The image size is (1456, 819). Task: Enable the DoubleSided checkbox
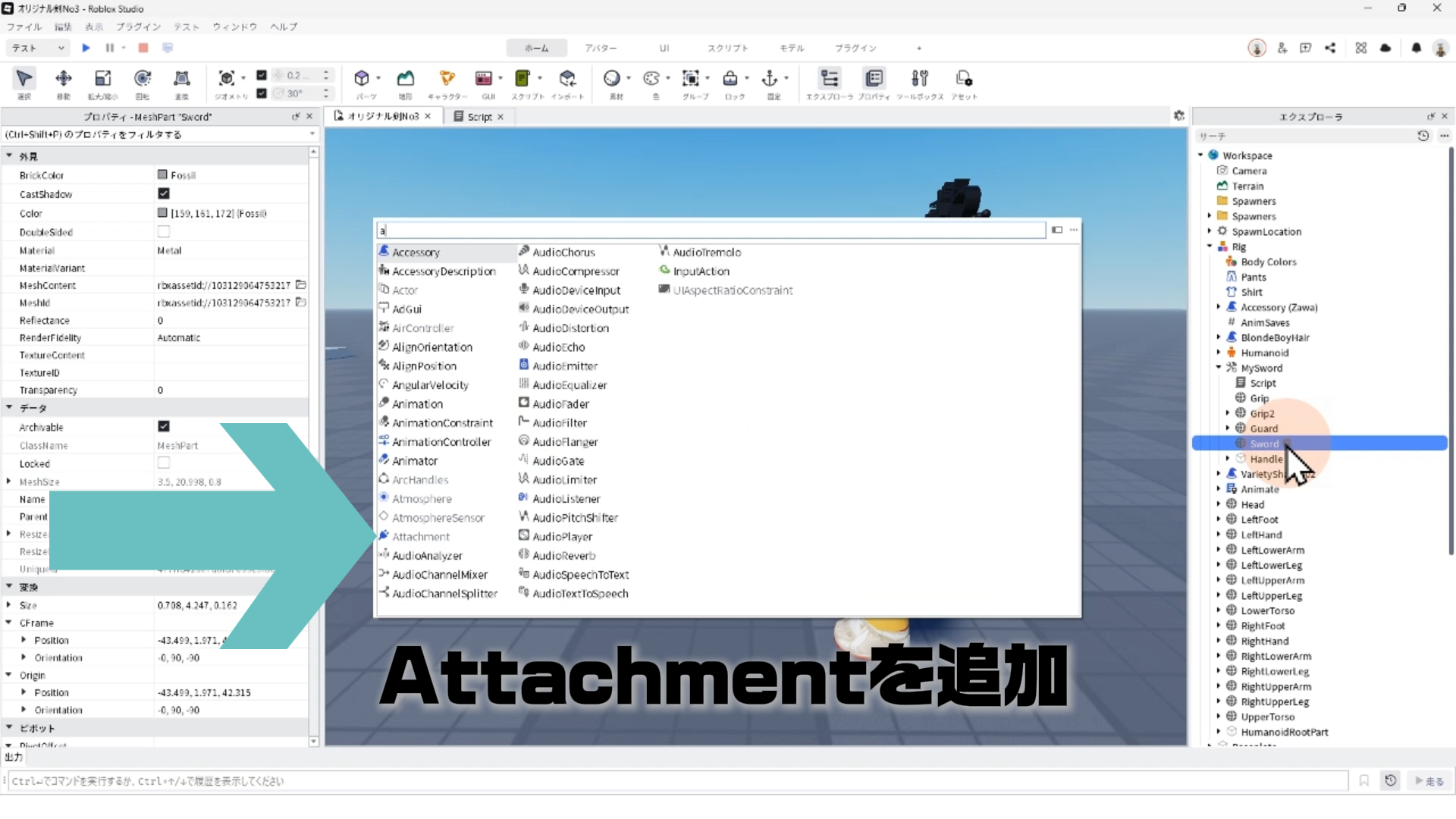164,232
